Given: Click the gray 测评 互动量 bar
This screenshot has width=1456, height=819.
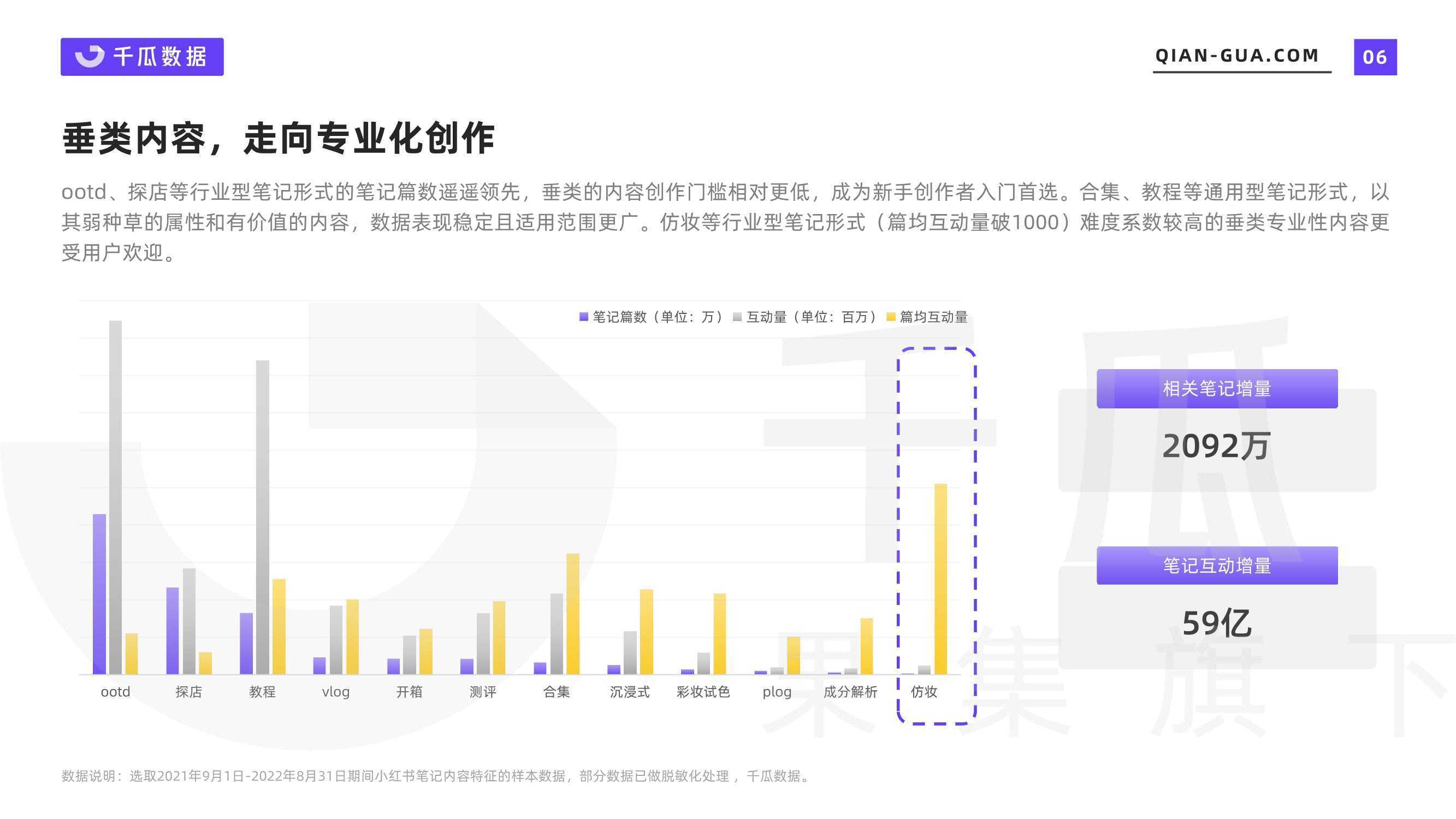Looking at the screenshot, I should pos(483,644).
